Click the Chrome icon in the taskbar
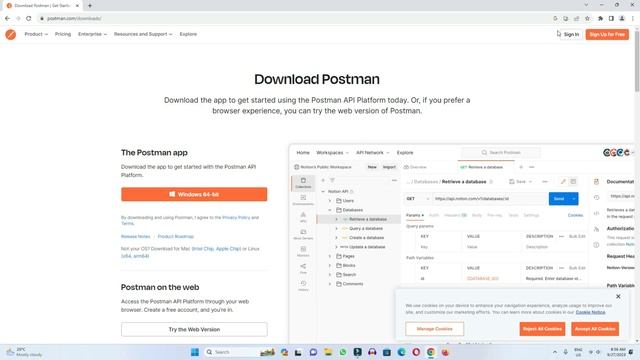 tap(431, 352)
